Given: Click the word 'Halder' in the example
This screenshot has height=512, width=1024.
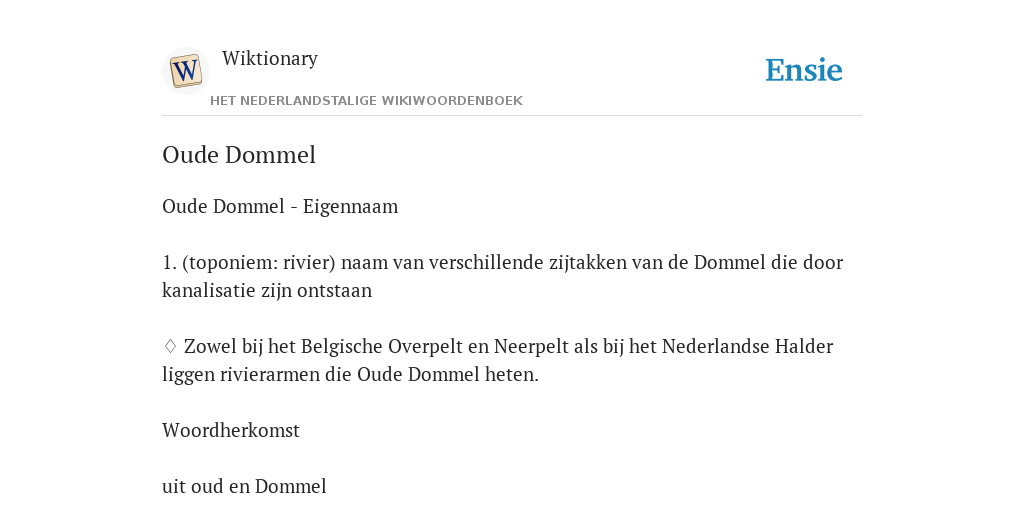Looking at the screenshot, I should pyautogui.click(x=804, y=346).
